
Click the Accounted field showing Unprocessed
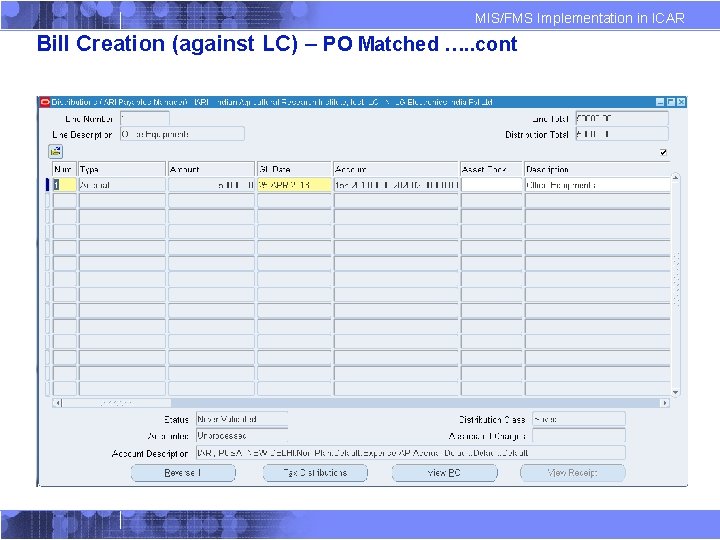(242, 435)
